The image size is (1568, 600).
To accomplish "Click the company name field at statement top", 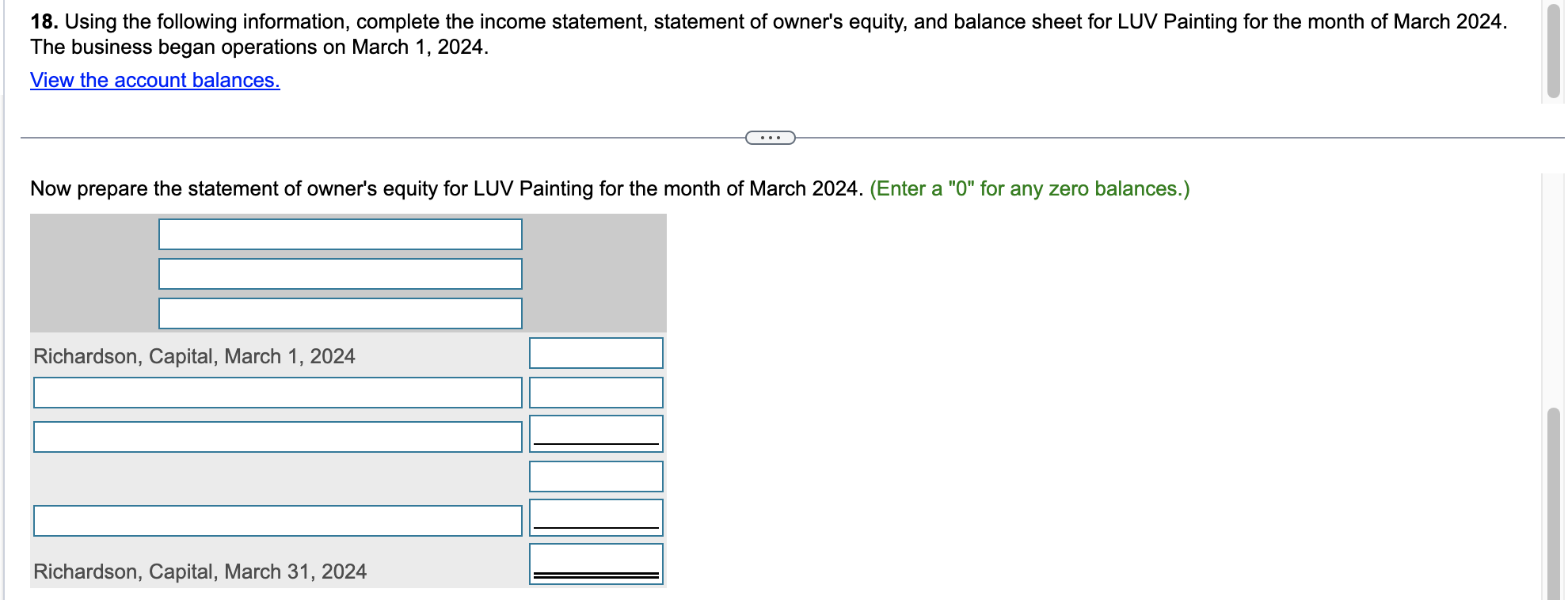I will [x=341, y=234].
